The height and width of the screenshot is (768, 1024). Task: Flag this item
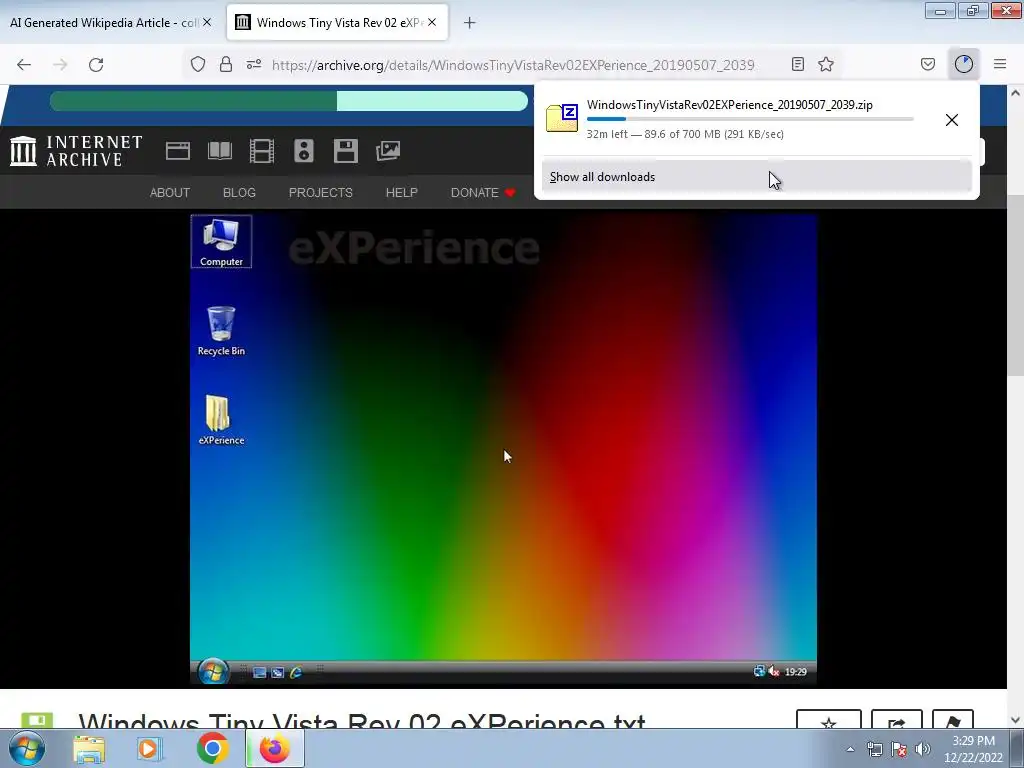[952, 720]
